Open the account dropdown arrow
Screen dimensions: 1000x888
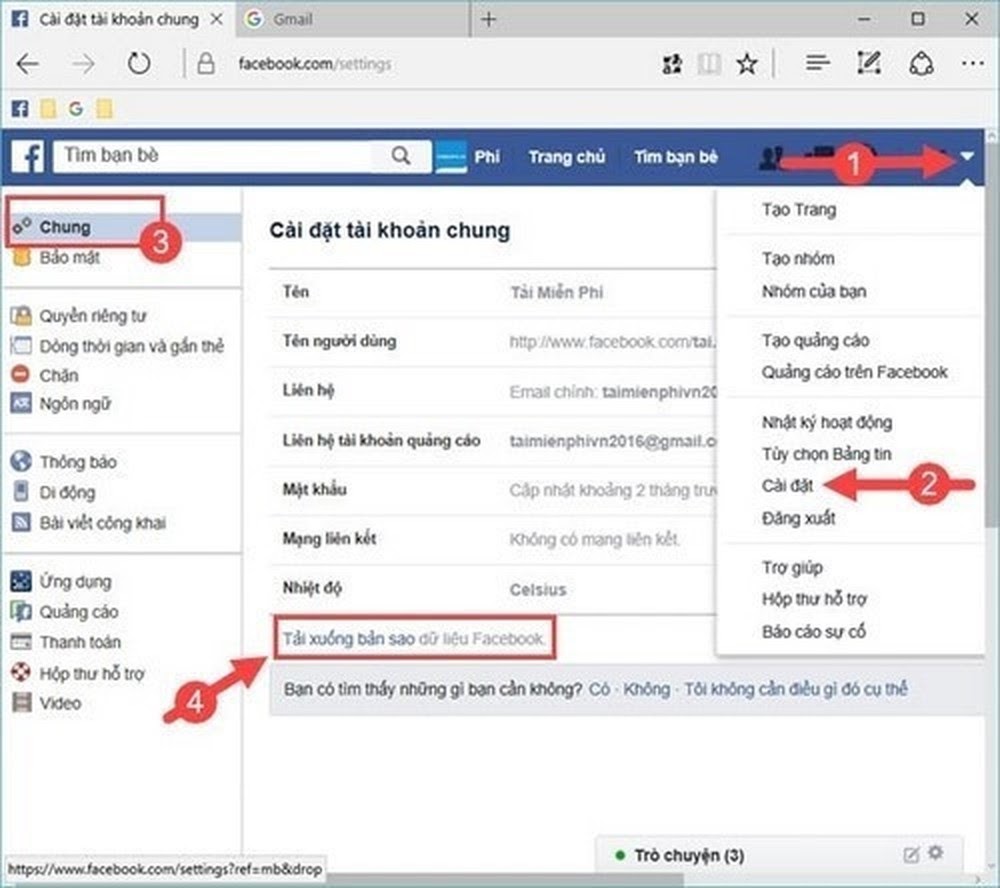click(967, 157)
